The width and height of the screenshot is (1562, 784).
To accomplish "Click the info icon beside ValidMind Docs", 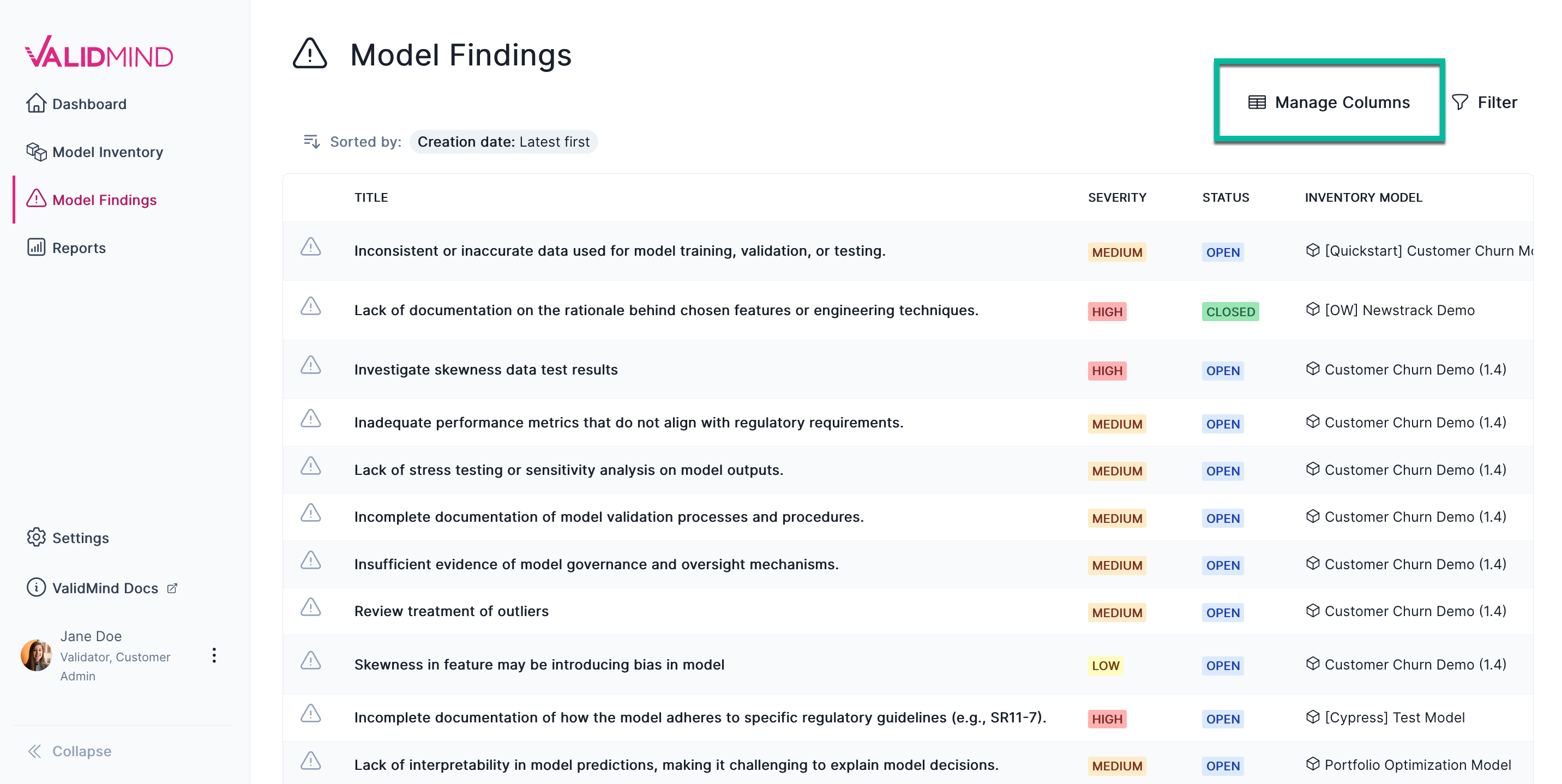I will coord(37,588).
